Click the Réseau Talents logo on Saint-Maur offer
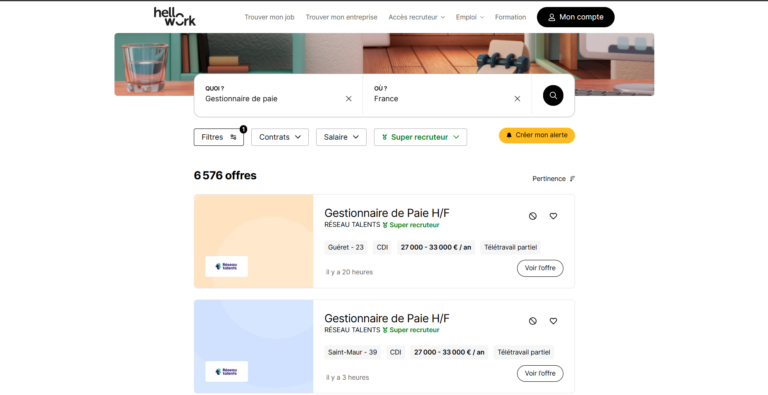768x395 pixels. pos(226,371)
